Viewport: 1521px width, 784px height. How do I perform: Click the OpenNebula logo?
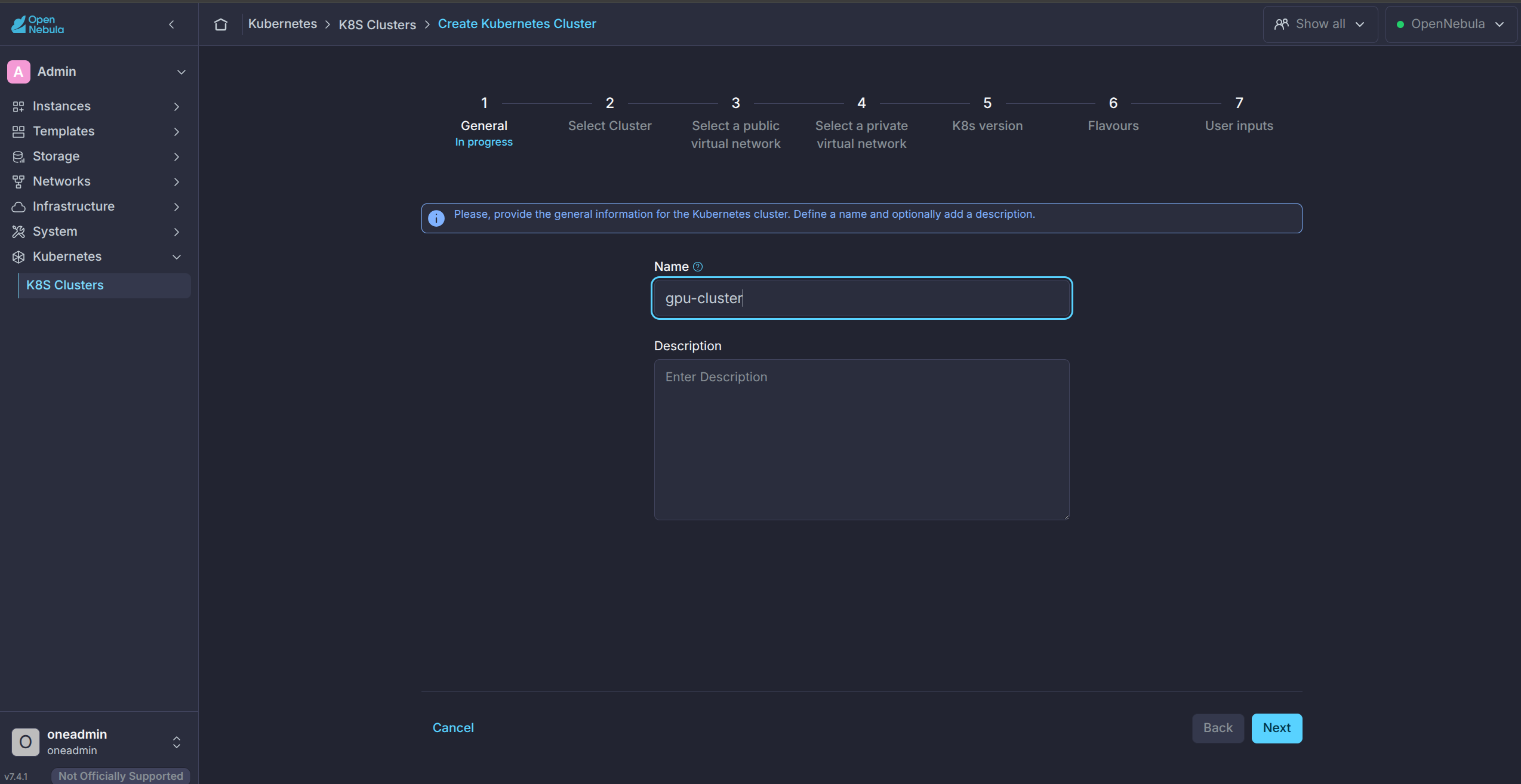[x=38, y=24]
